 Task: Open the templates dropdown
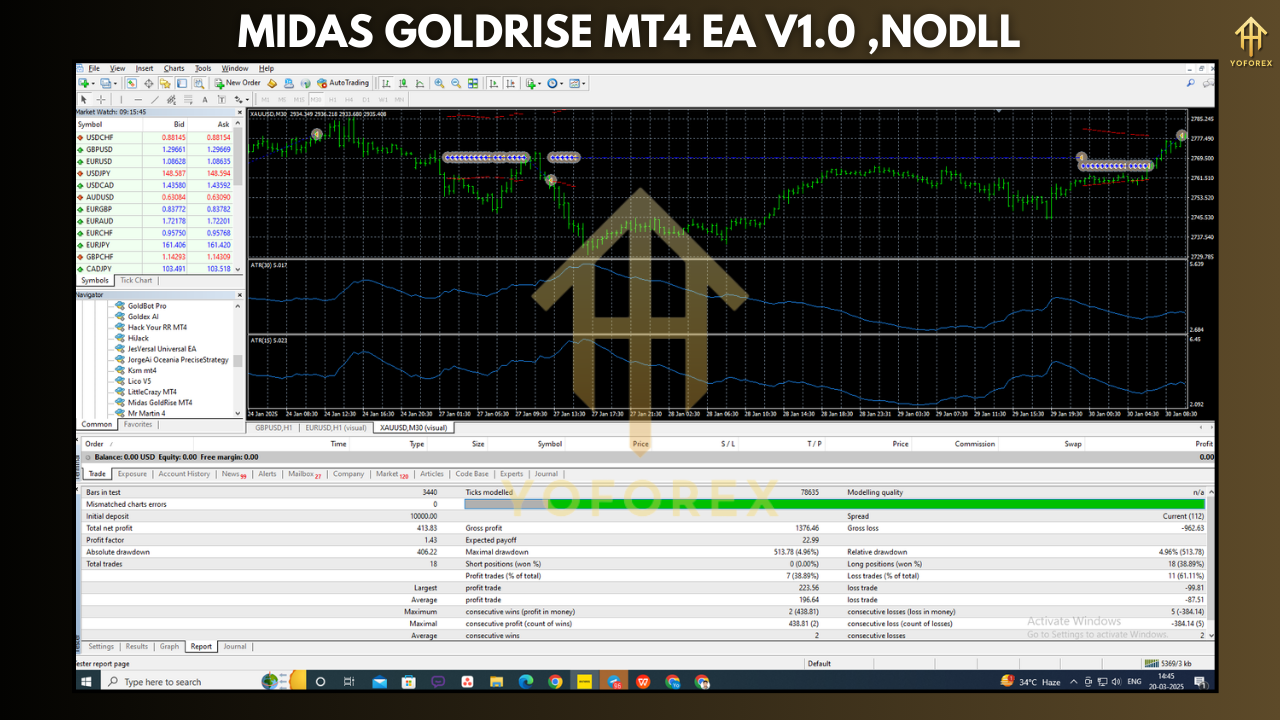point(577,83)
